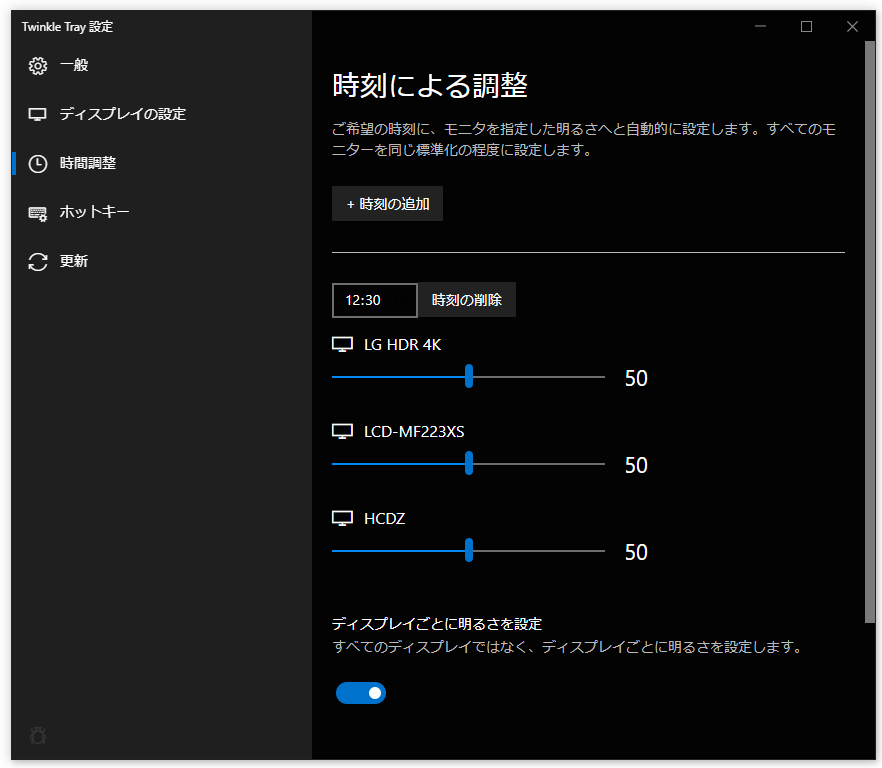The image size is (882, 768).
Task: Click the Twinkle Tray 設定 window title
Action: (67, 26)
